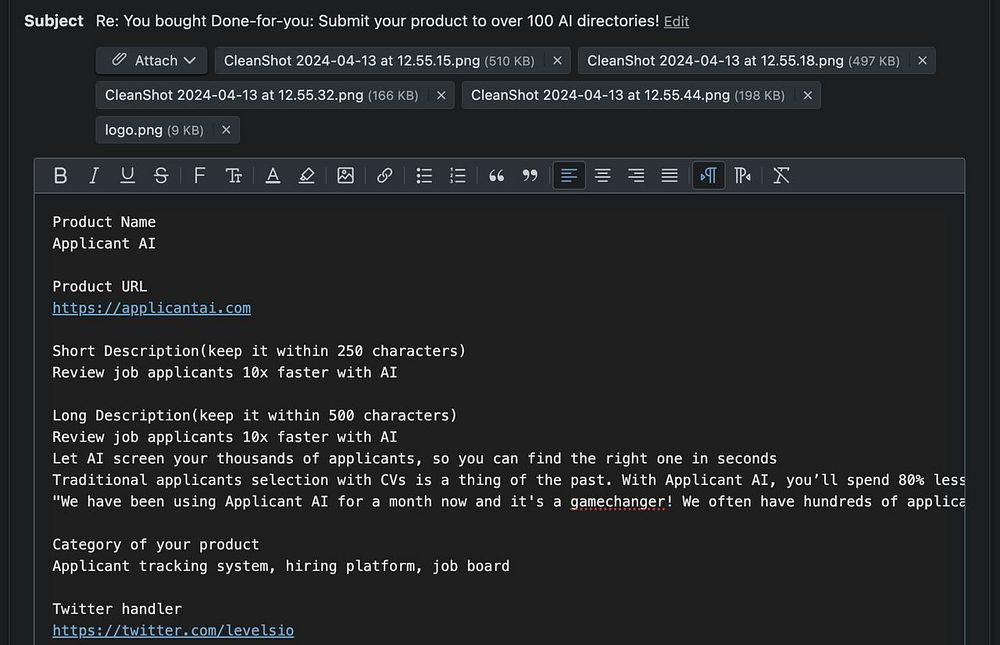
Task: Remove CleanShot 12.55.18.png attachment
Action: pos(922,61)
